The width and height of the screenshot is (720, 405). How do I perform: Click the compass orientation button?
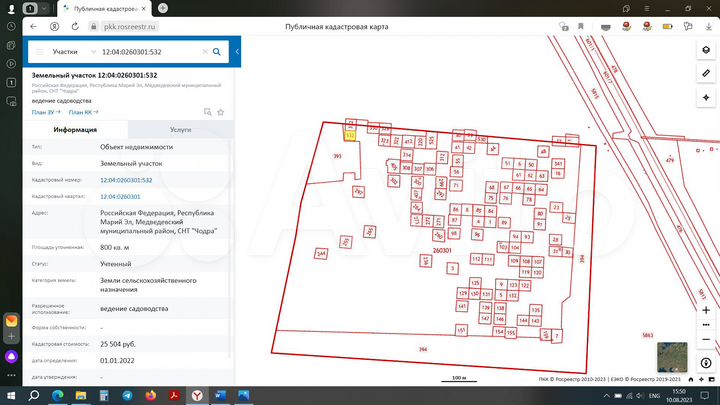(x=706, y=363)
